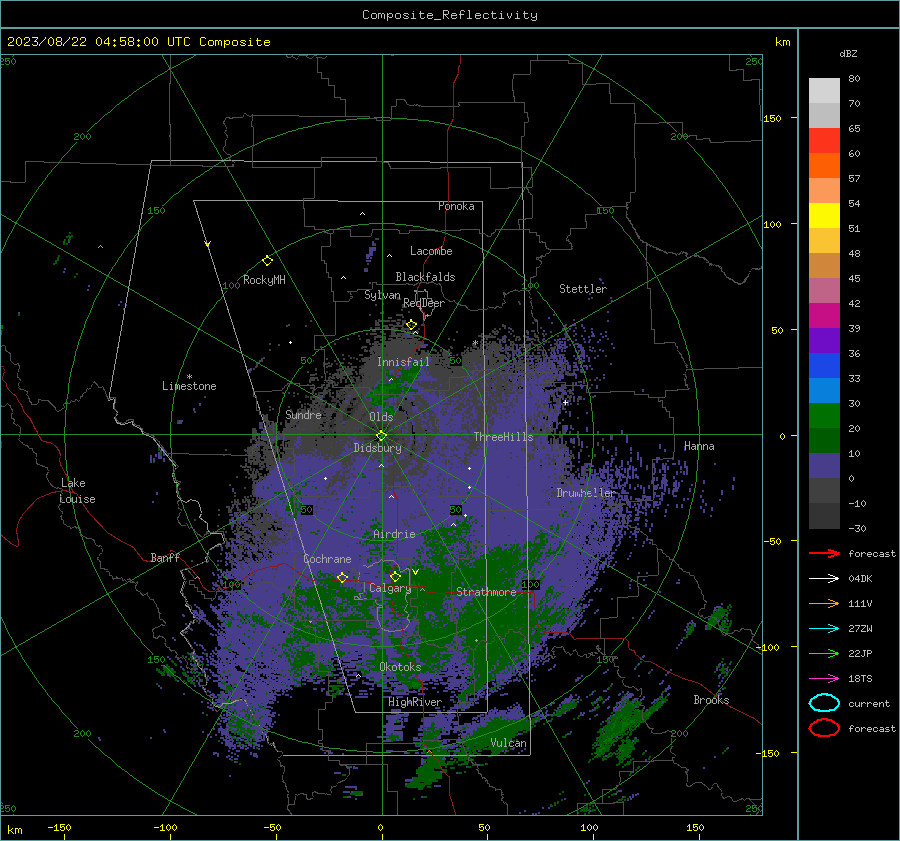
Task: Select the bright green 20–30 dBZ swatch
Action: point(824,416)
